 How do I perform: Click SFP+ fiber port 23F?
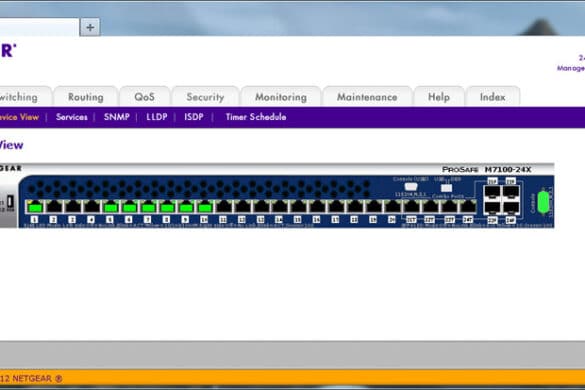pos(492,208)
